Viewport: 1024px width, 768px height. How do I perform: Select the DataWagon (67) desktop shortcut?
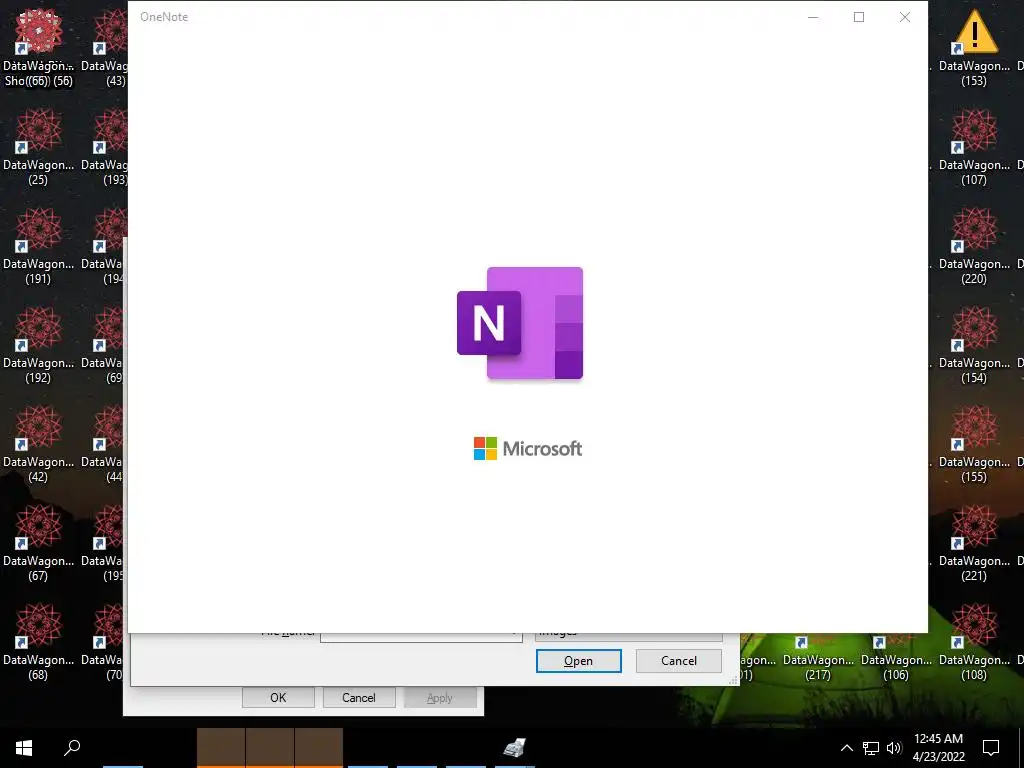tap(38, 543)
